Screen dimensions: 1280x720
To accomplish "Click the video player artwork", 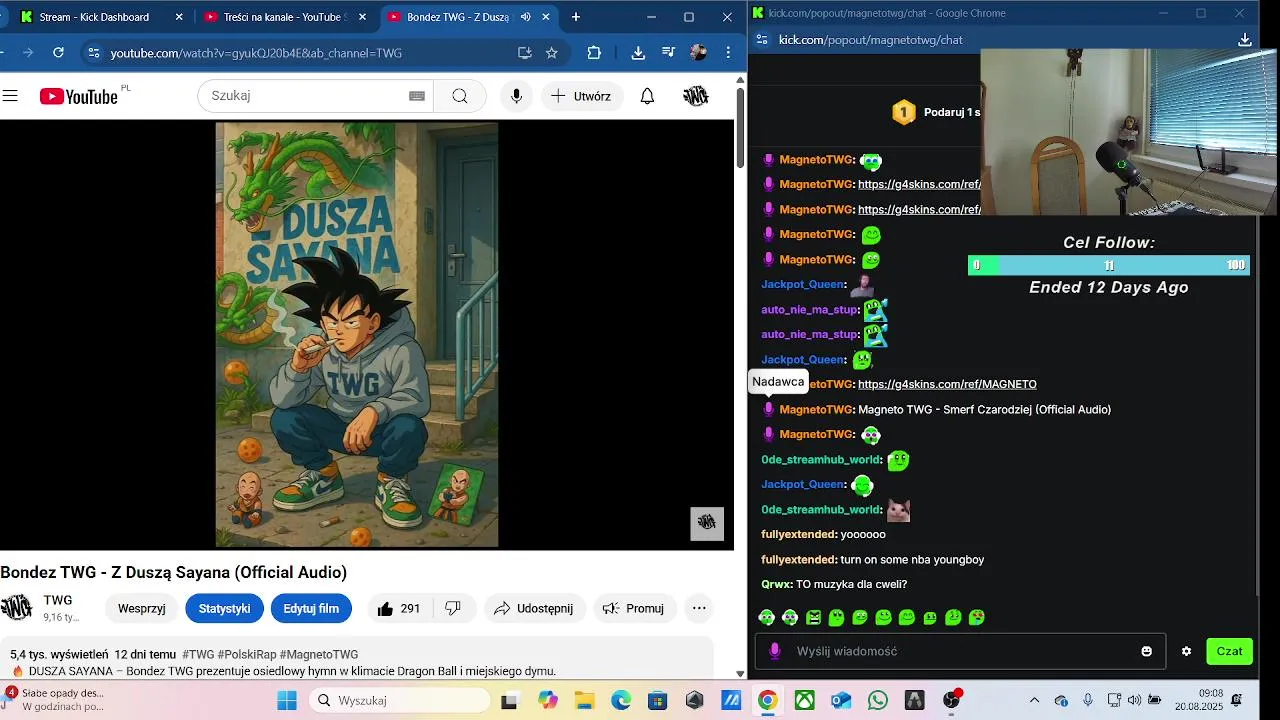I will click(x=357, y=335).
